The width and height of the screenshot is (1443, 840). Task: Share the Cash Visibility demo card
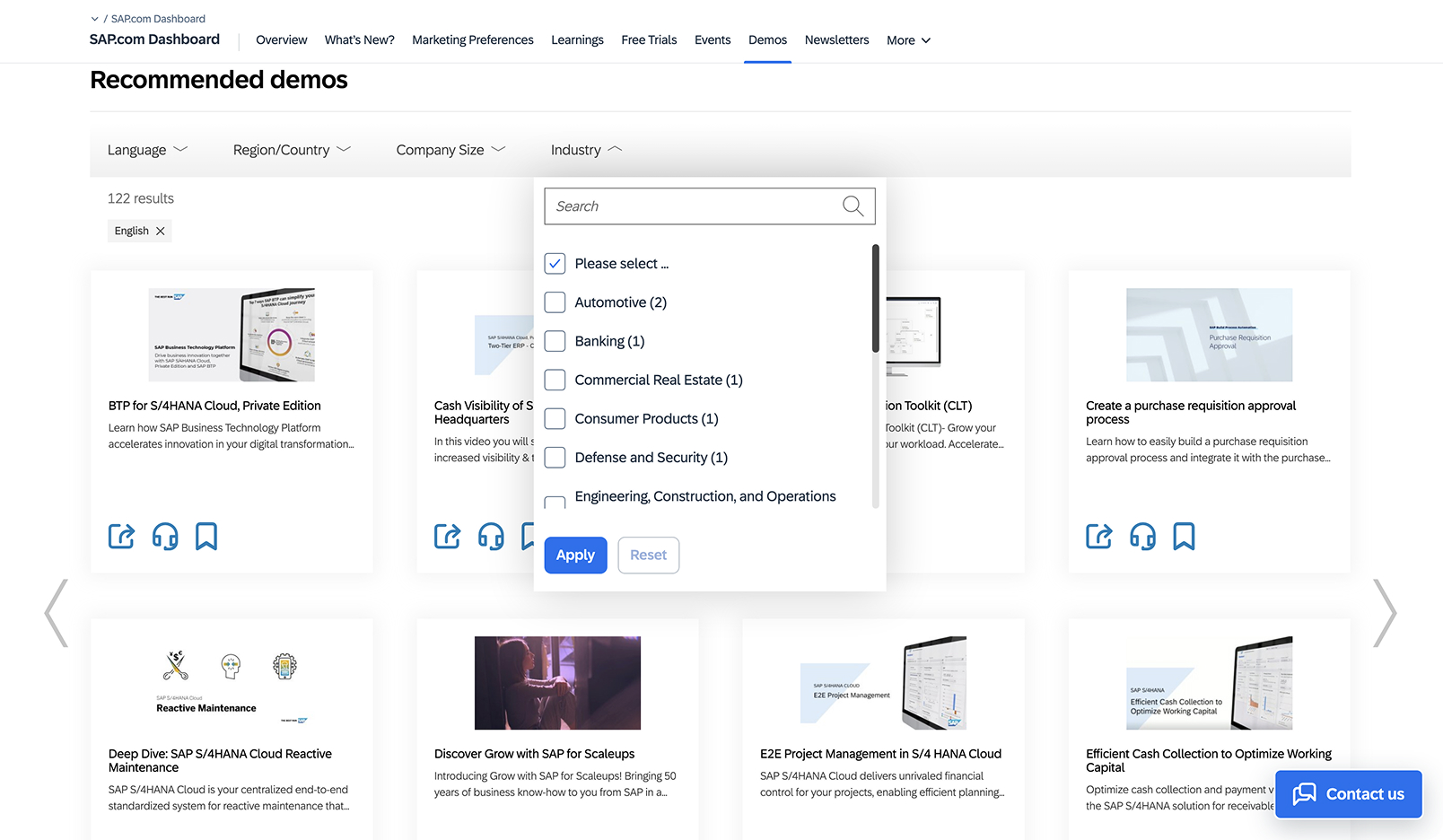[447, 536]
